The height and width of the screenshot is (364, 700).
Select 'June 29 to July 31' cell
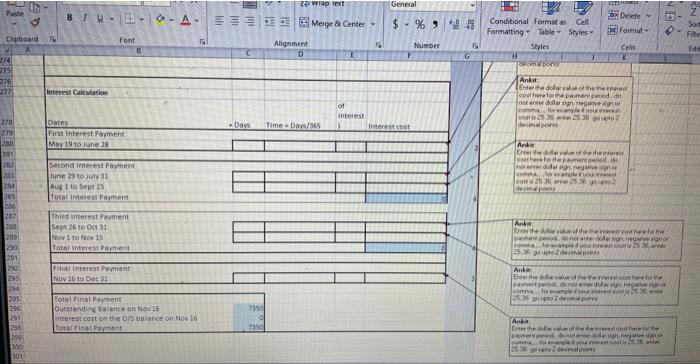pyautogui.click(x=141, y=176)
